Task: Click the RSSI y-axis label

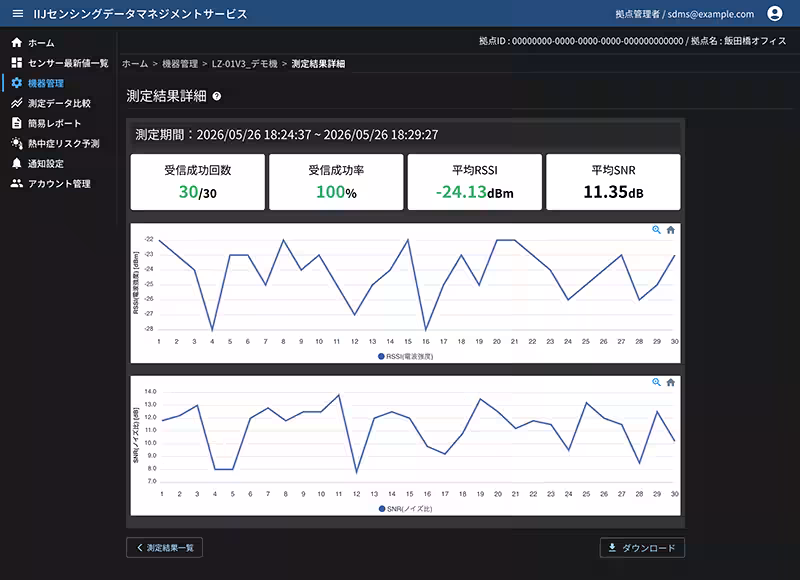Action: click(136, 283)
